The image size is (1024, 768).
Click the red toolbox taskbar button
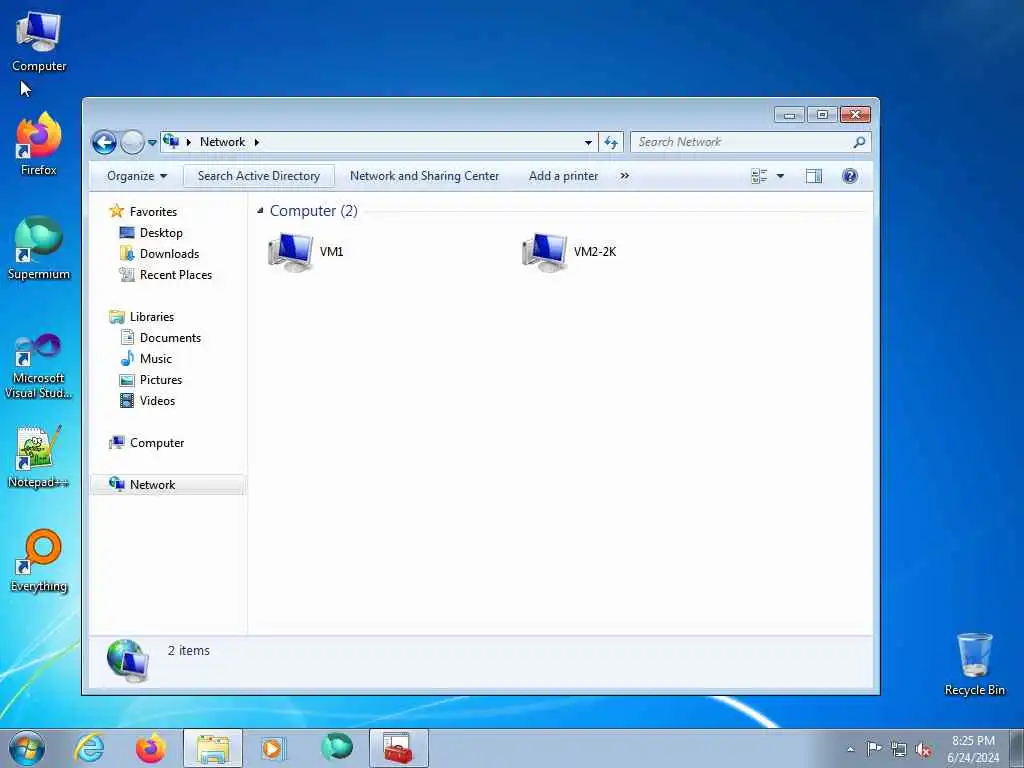coord(398,748)
